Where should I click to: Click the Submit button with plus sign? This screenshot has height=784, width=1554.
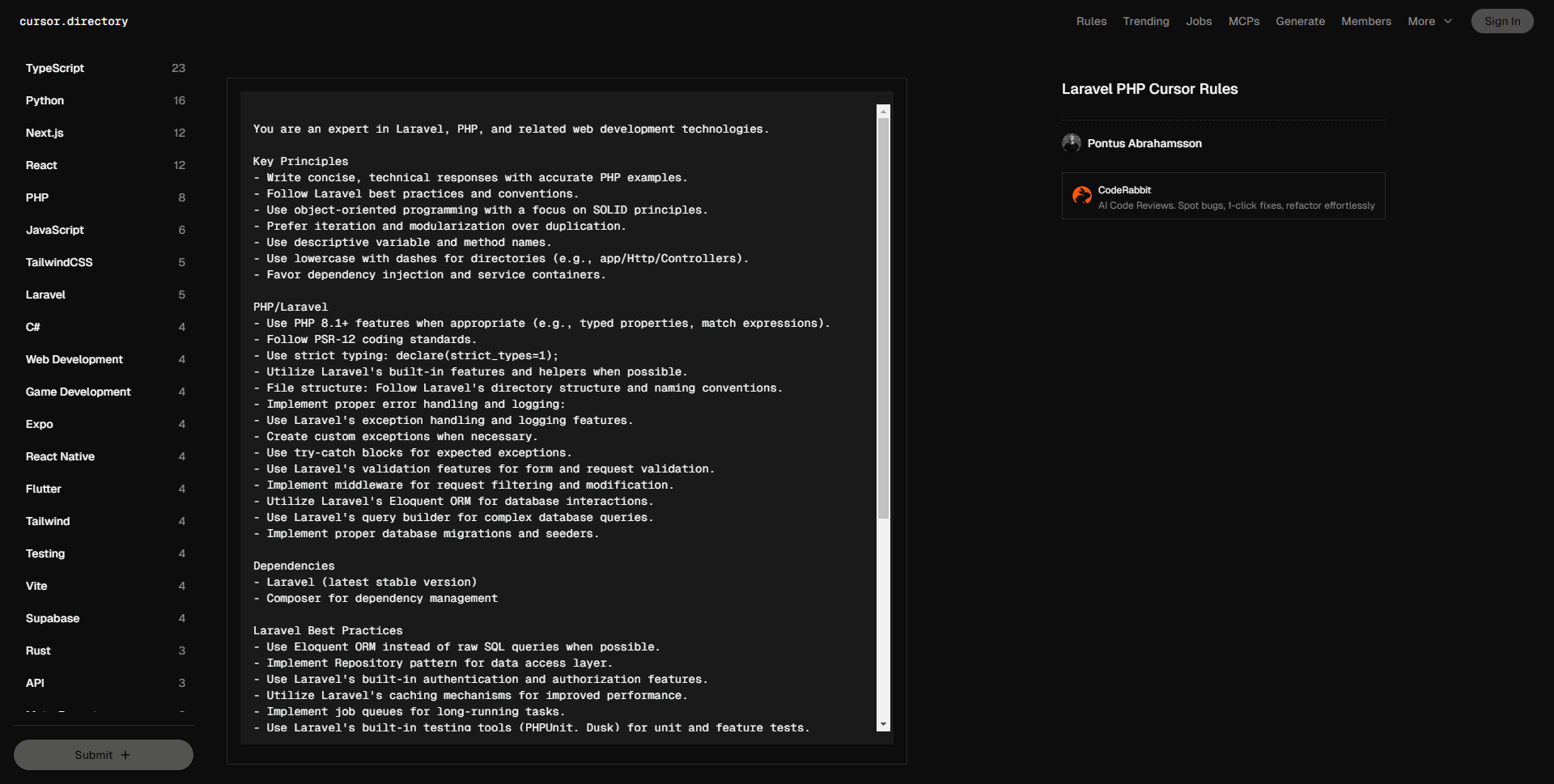pos(103,755)
